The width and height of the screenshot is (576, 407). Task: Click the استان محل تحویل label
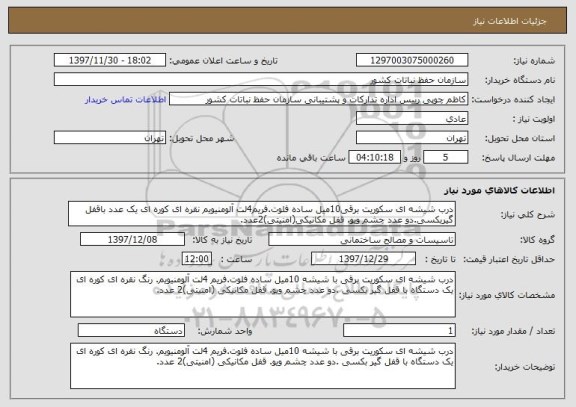(x=520, y=139)
